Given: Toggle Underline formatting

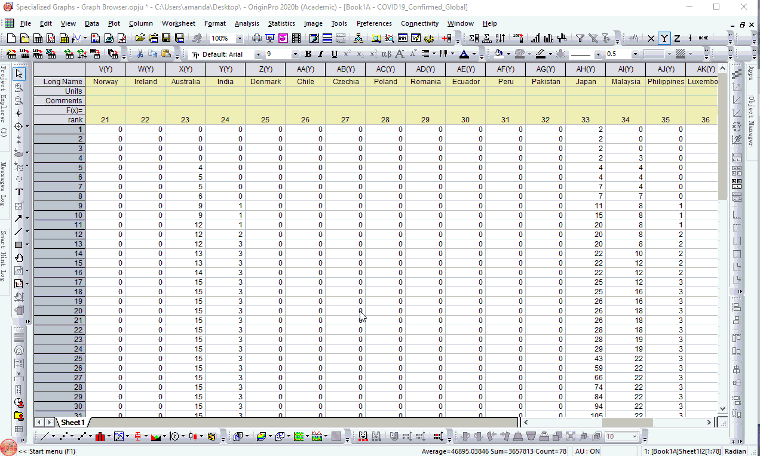Looking at the screenshot, I should pos(334,54).
